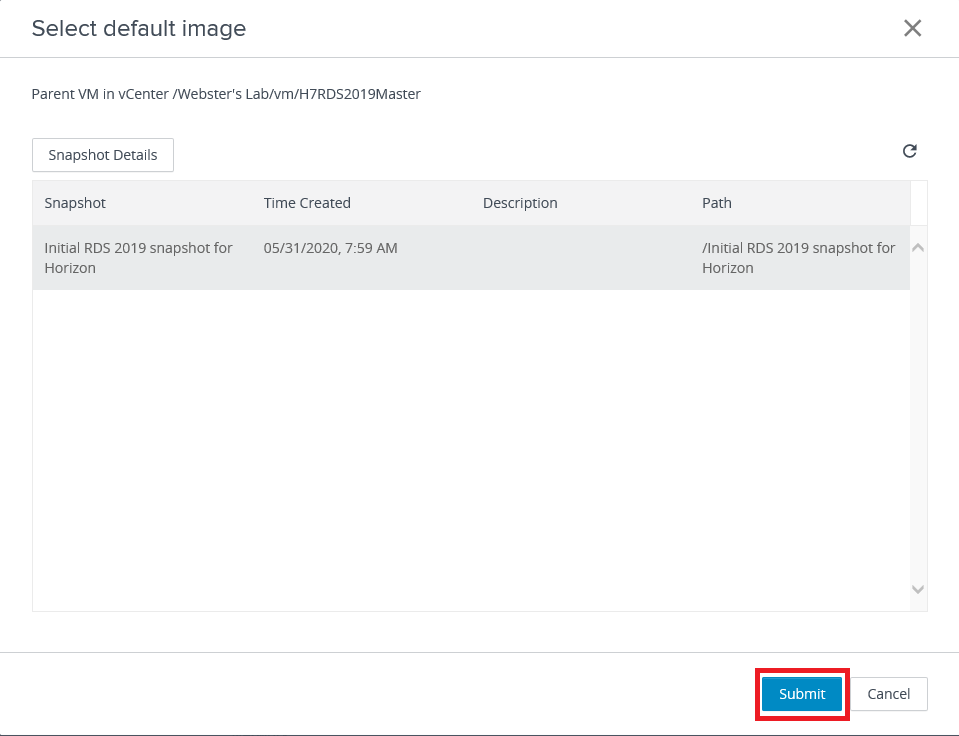Click the scroll up arrow in the table
Viewport: 959px width, 736px height.
pyautogui.click(x=918, y=247)
